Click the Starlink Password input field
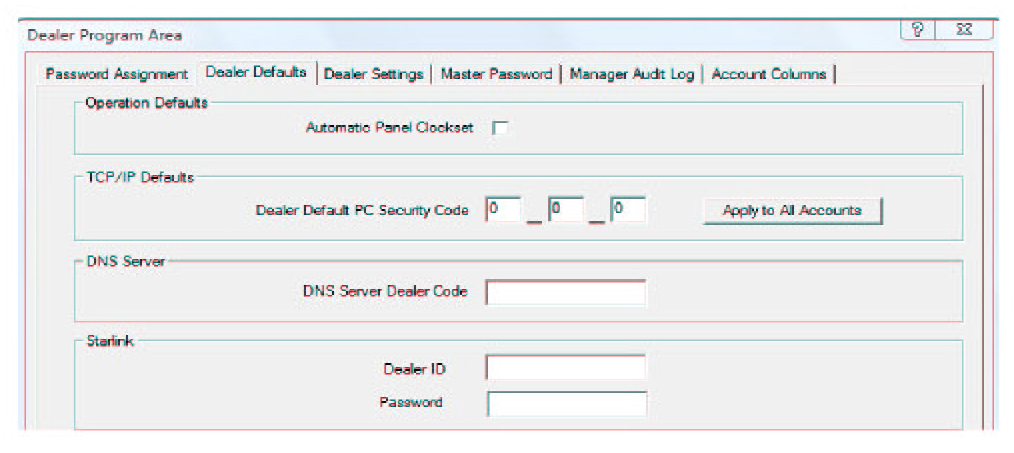 tap(566, 403)
